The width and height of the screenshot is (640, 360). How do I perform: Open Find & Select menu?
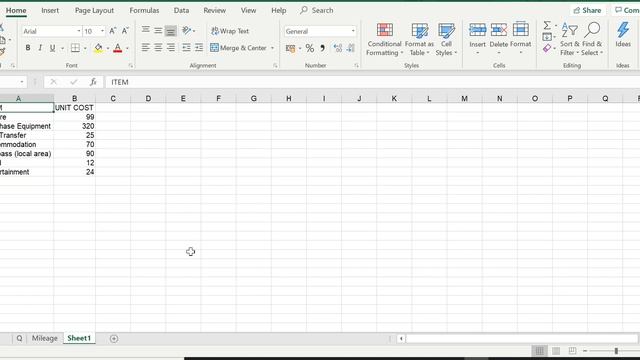point(592,39)
